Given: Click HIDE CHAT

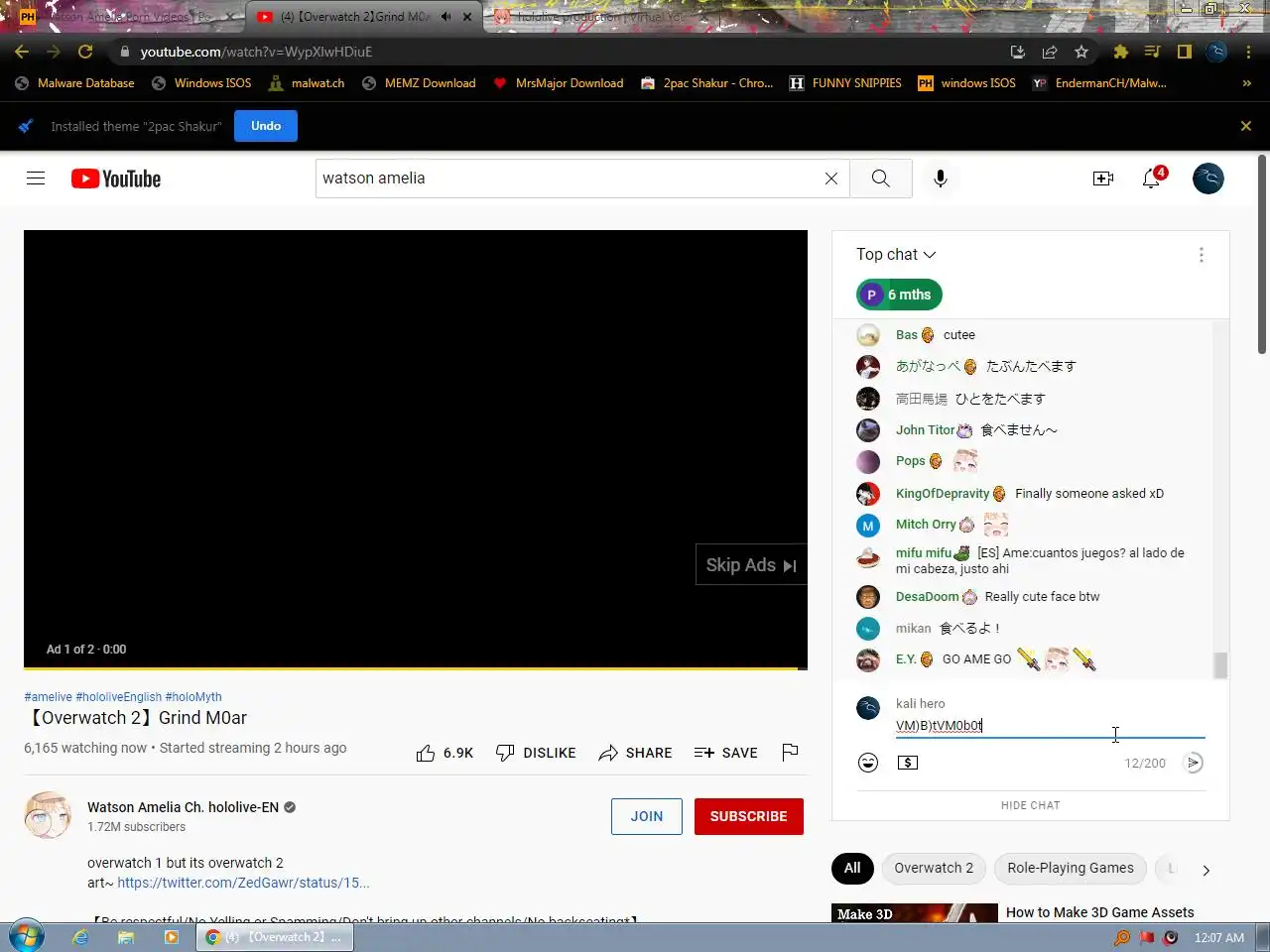Looking at the screenshot, I should pos(1031,805).
